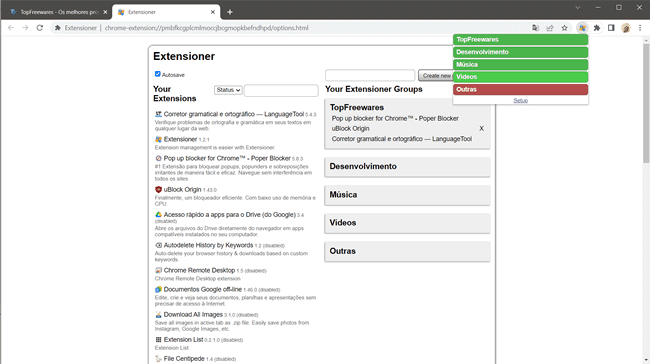
Task: Click the Download All Images icon
Action: (x=158, y=315)
